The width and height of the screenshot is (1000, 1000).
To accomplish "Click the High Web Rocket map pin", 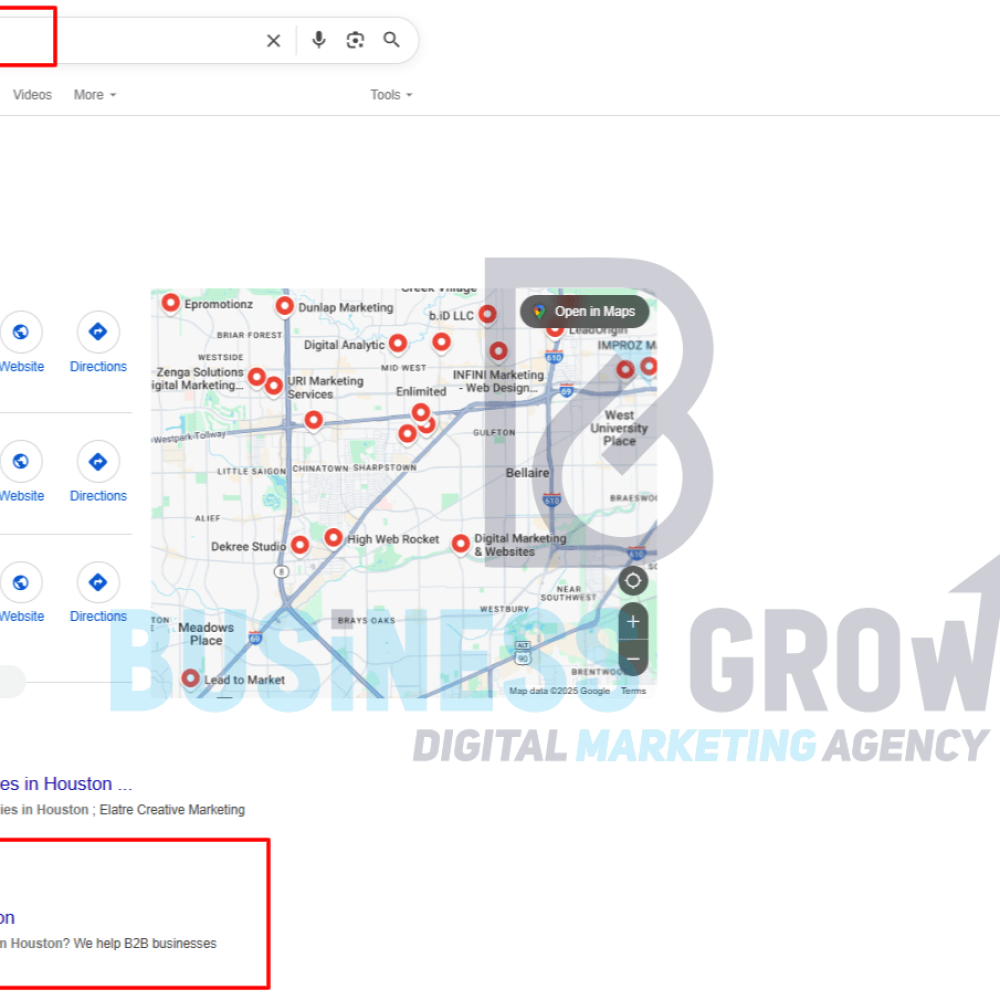I will (333, 538).
